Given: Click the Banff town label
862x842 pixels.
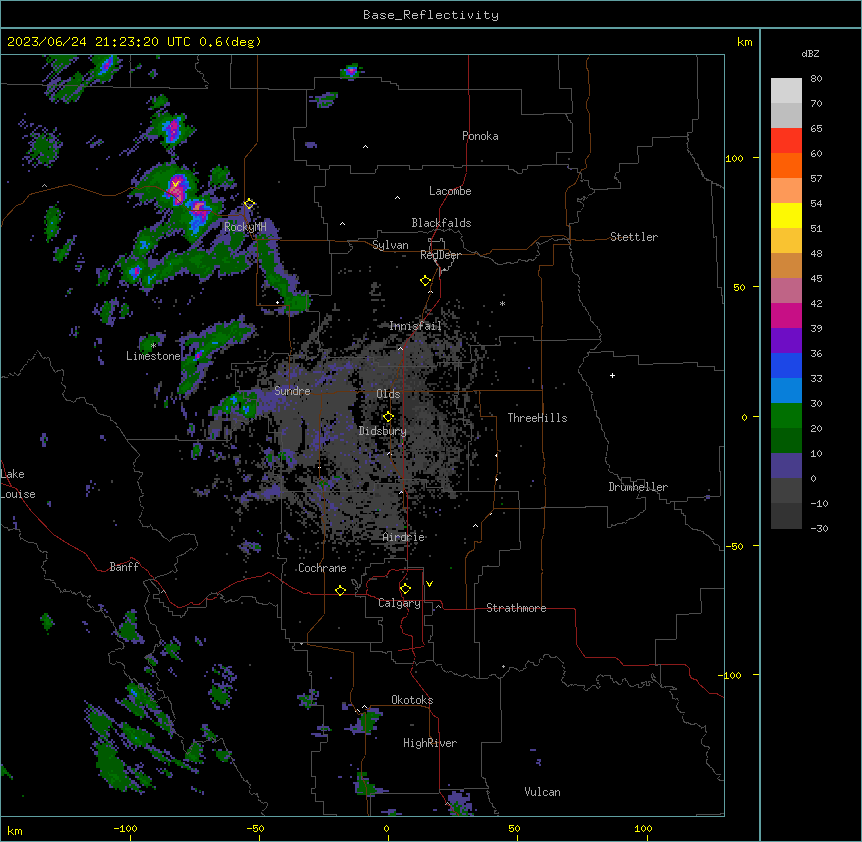Looking at the screenshot, I should tap(124, 567).
